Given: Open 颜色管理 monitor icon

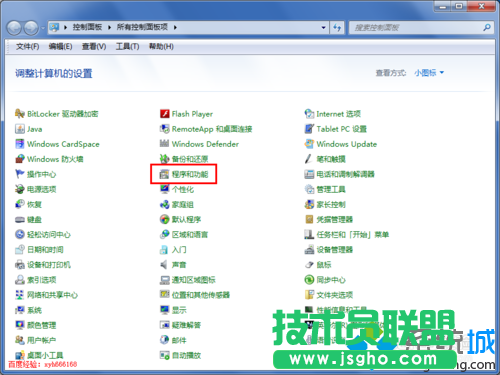Looking at the screenshot, I should 20,325.
